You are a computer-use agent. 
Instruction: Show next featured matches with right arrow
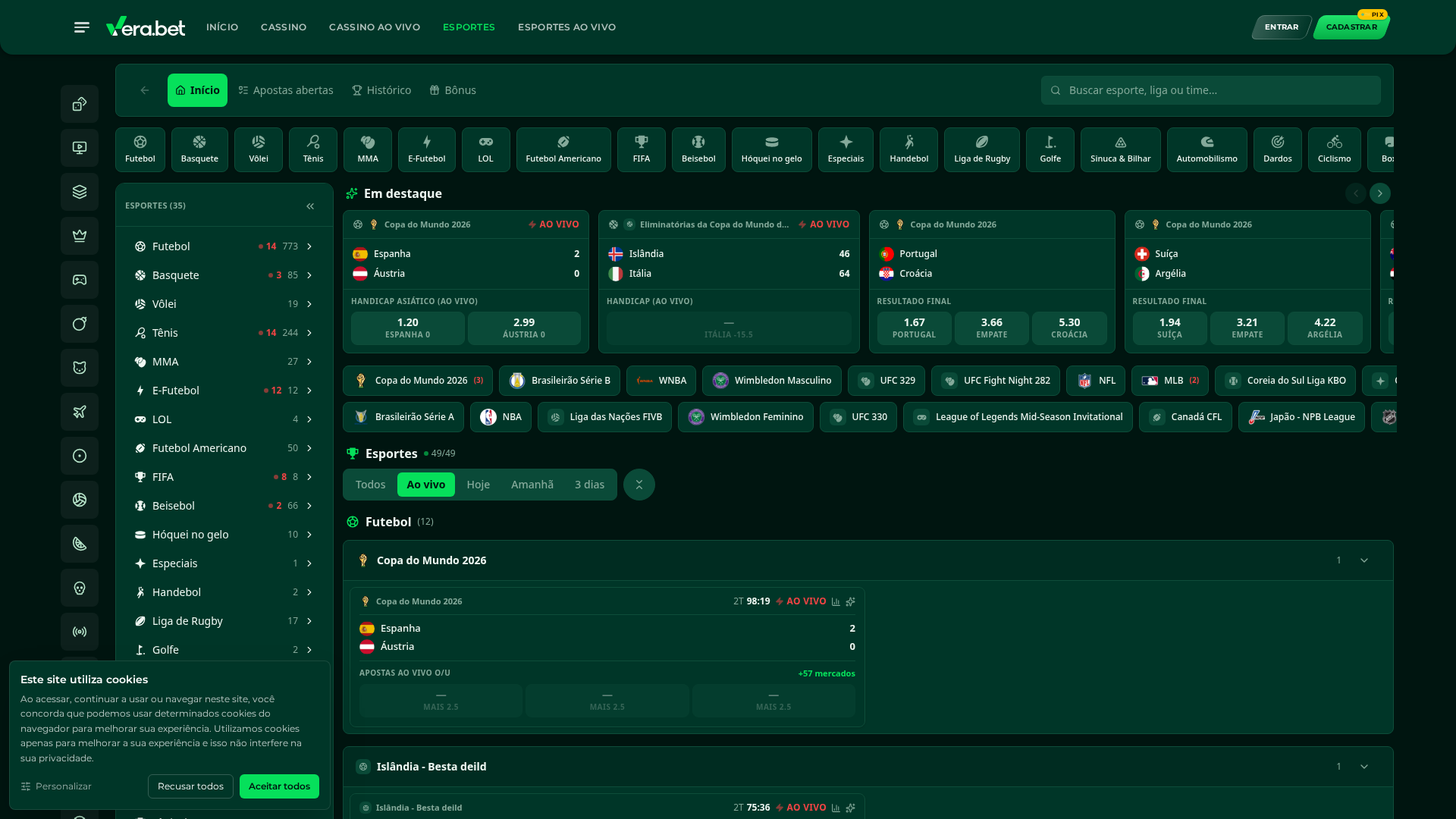[1380, 193]
